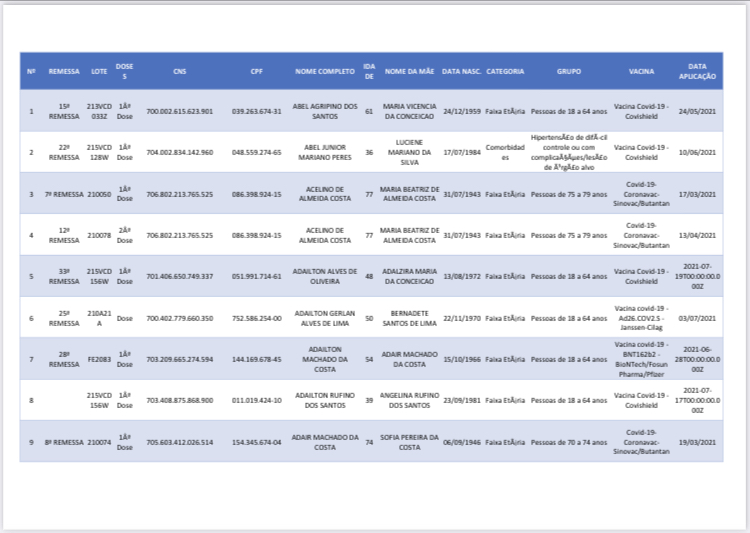
Task: Click the DATA APLICAÇÃO column header
Action: tap(697, 72)
